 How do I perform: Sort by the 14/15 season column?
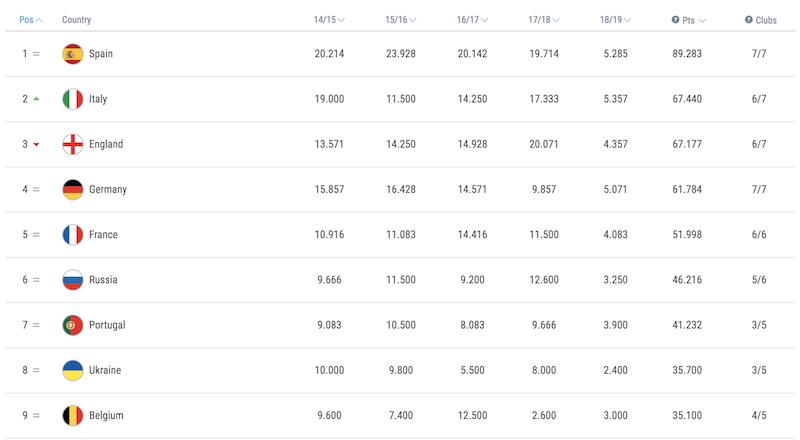click(x=329, y=20)
